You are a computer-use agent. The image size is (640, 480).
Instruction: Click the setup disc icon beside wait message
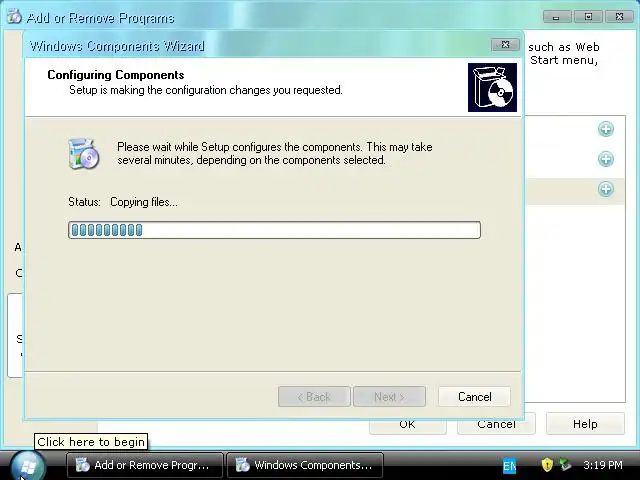click(84, 153)
